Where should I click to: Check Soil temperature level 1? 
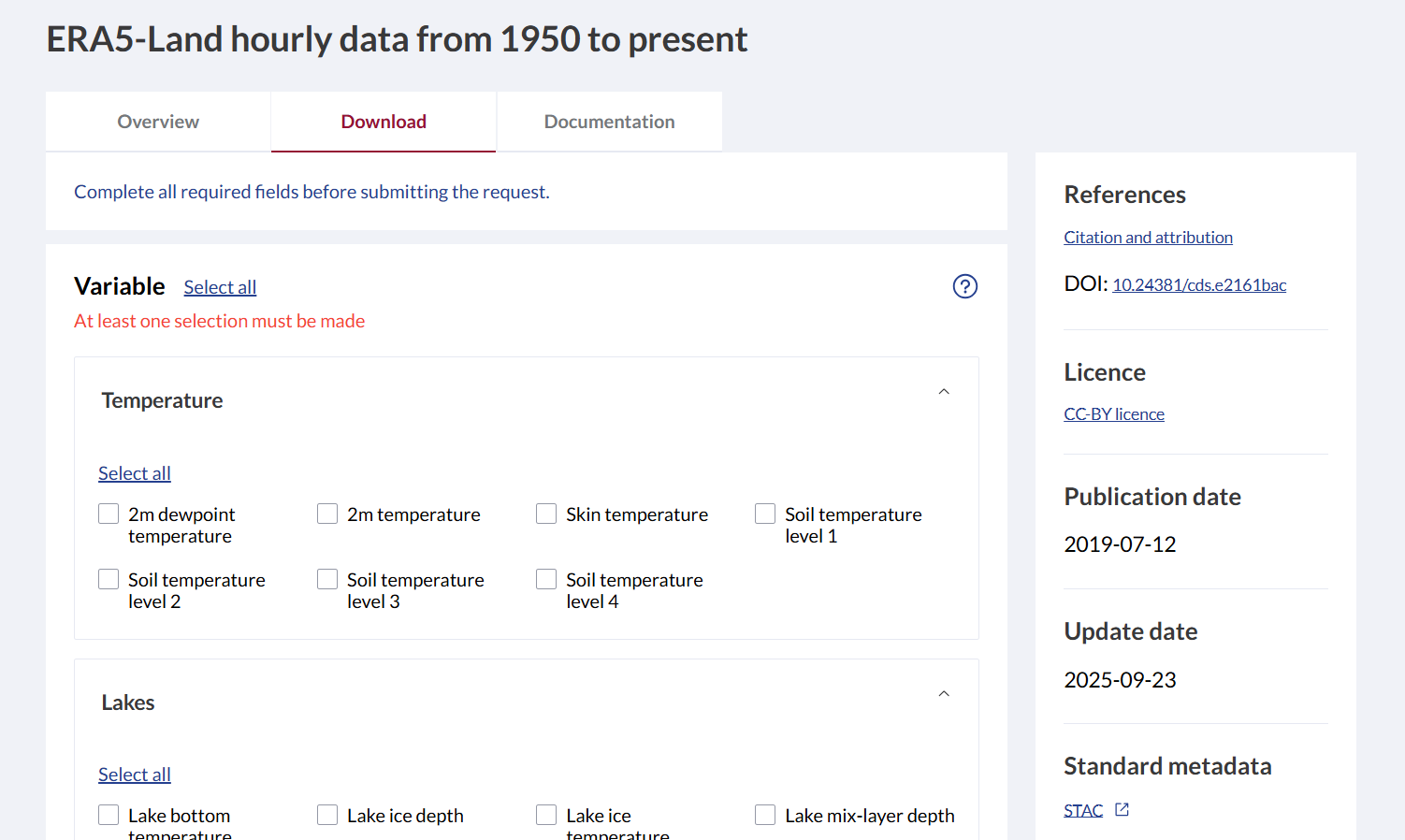[764, 514]
